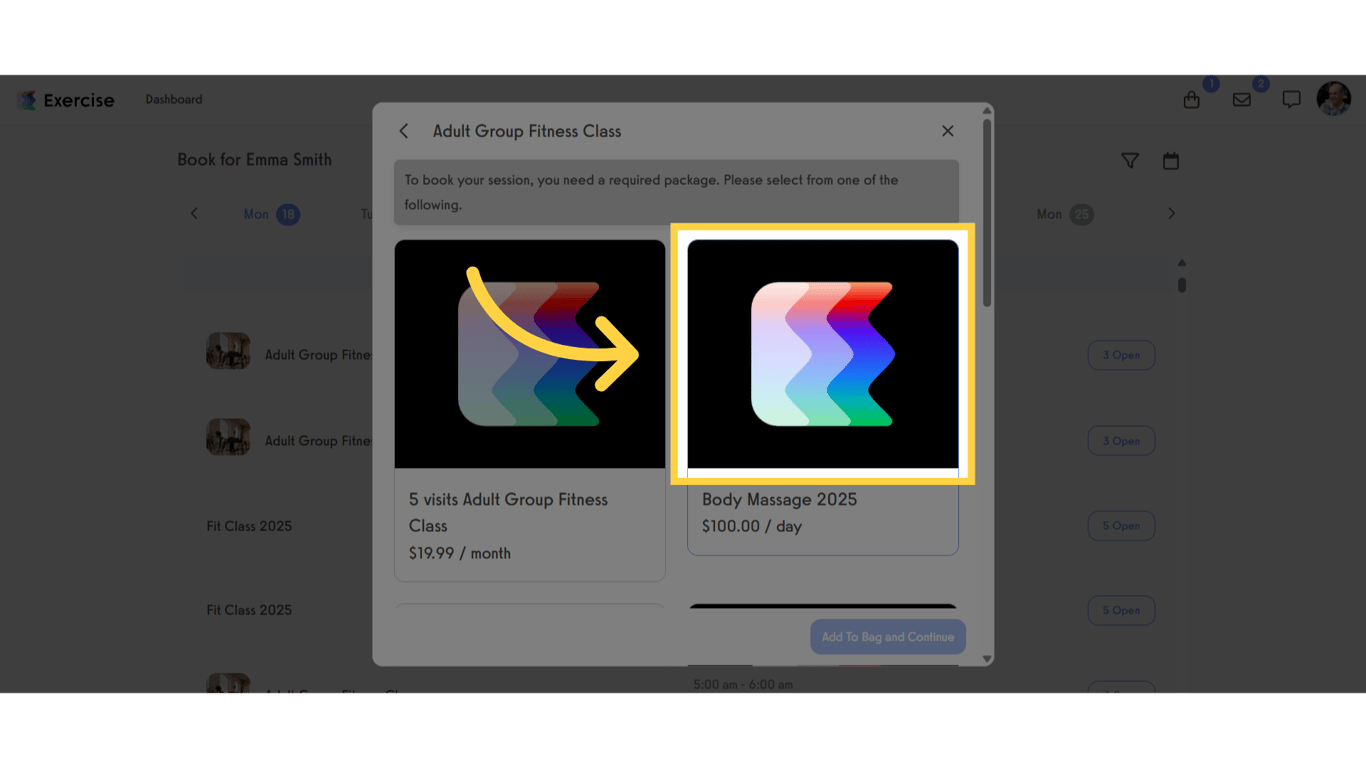The width and height of the screenshot is (1366, 768).
Task: Click the modal scrollbar down arrow
Action: 987,659
